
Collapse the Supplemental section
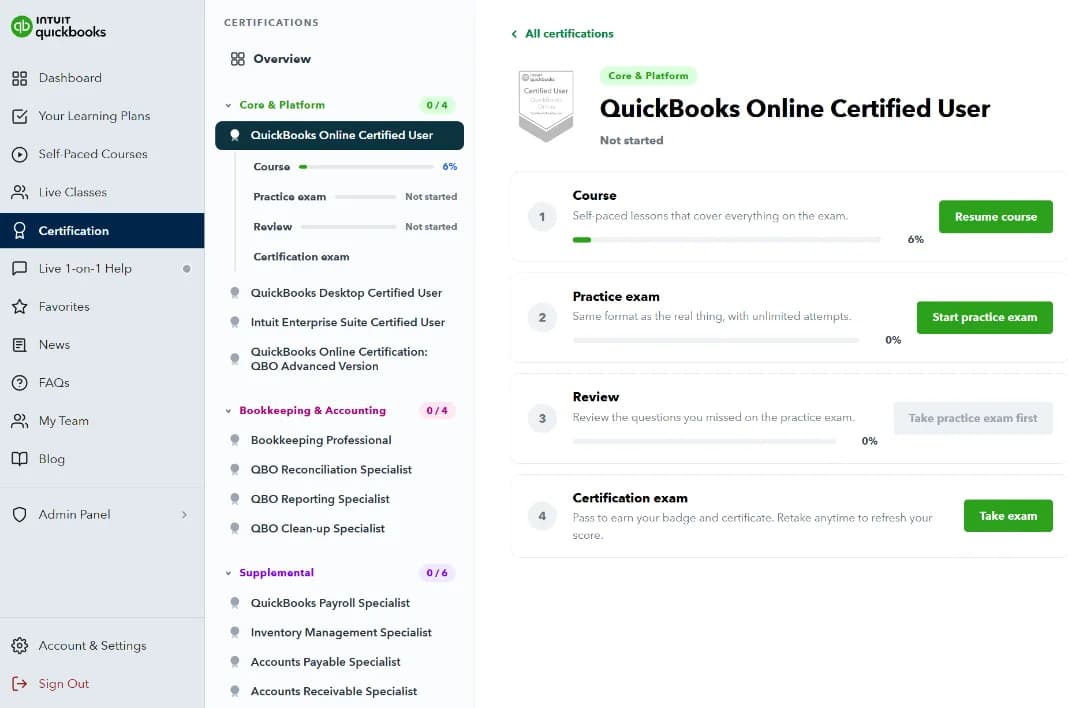[228, 573]
